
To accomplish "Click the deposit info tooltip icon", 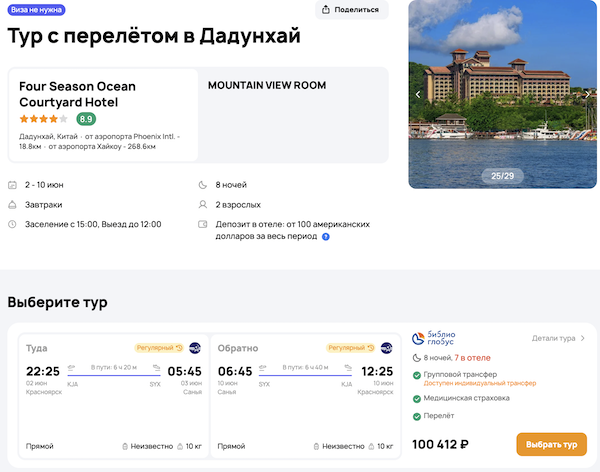I will tap(326, 237).
